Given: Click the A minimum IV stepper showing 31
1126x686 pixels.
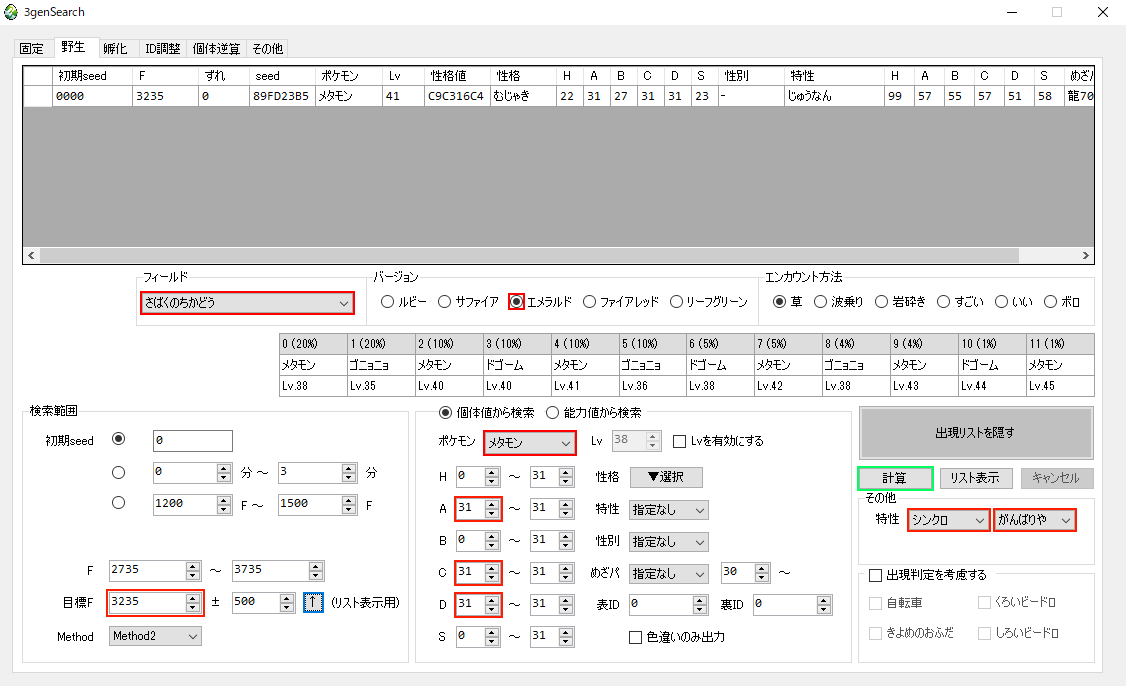Looking at the screenshot, I should point(492,509).
